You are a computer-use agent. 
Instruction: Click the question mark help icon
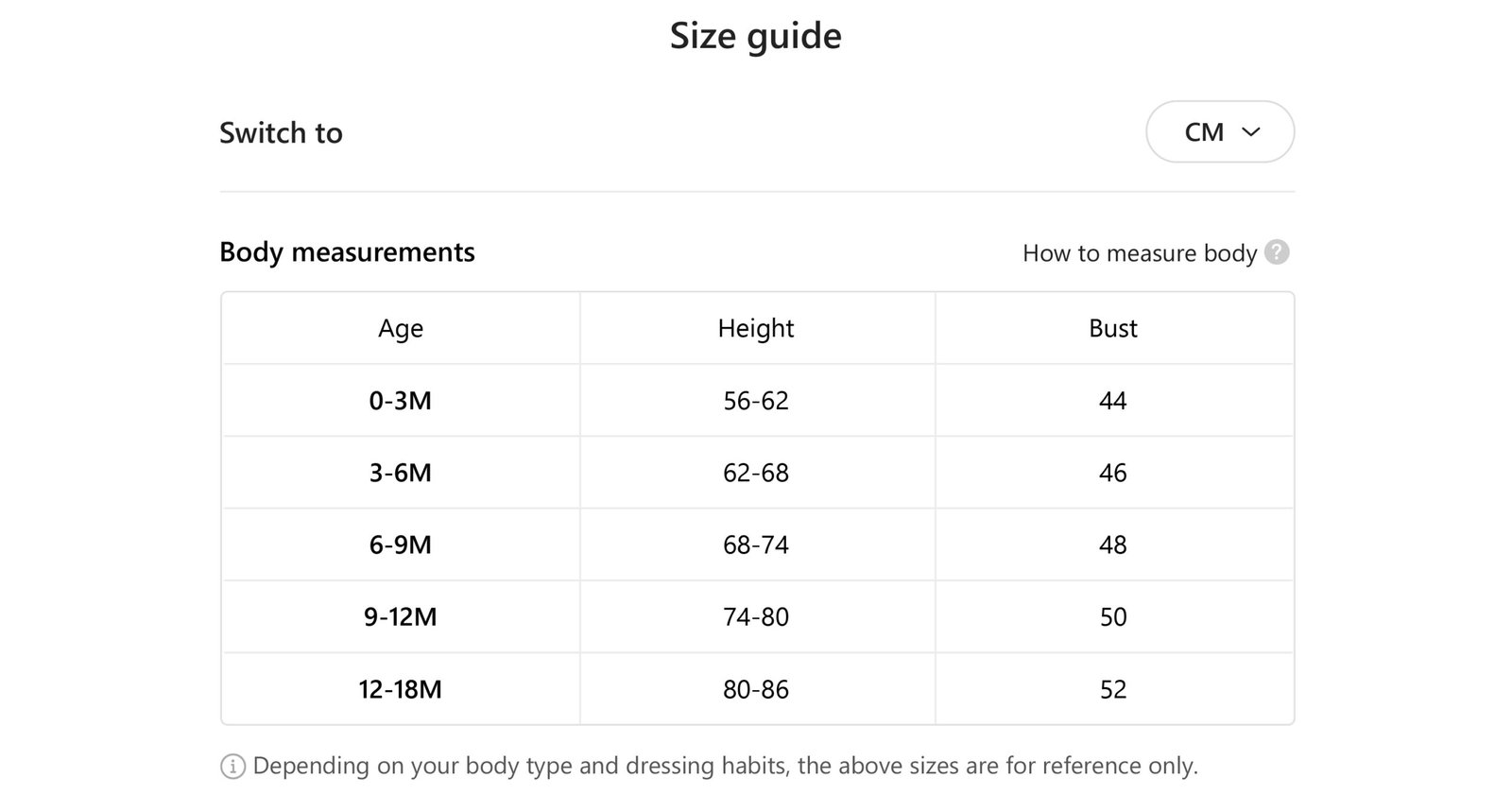[x=1277, y=252]
